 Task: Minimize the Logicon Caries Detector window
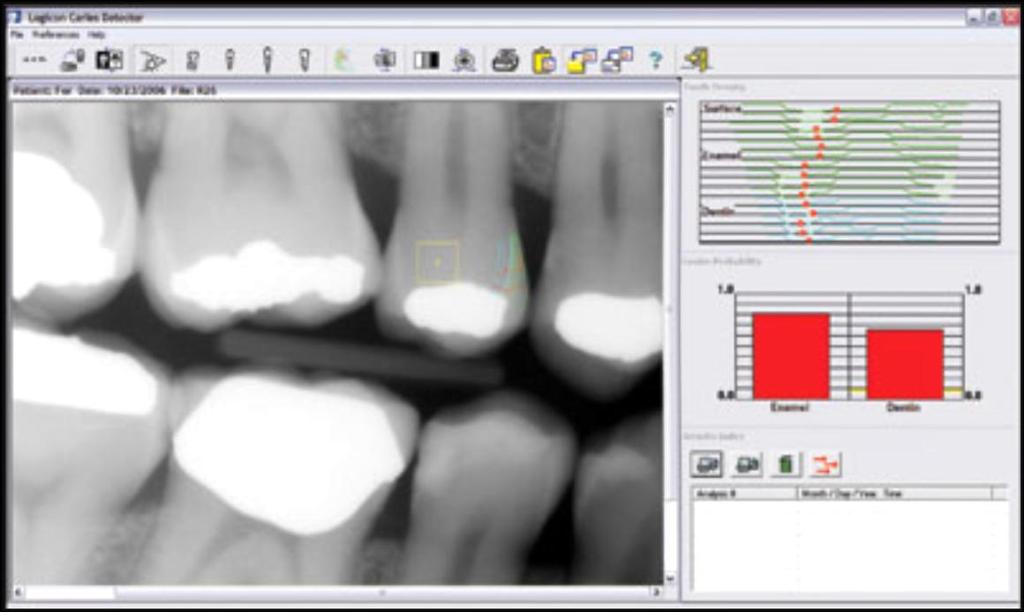[x=974, y=18]
